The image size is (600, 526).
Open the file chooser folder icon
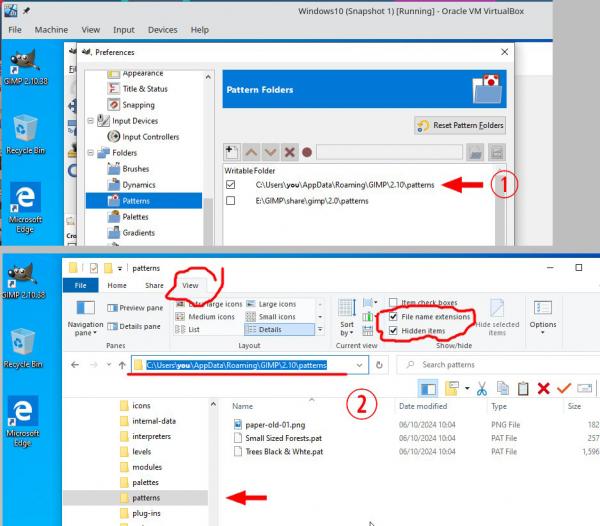coord(475,153)
